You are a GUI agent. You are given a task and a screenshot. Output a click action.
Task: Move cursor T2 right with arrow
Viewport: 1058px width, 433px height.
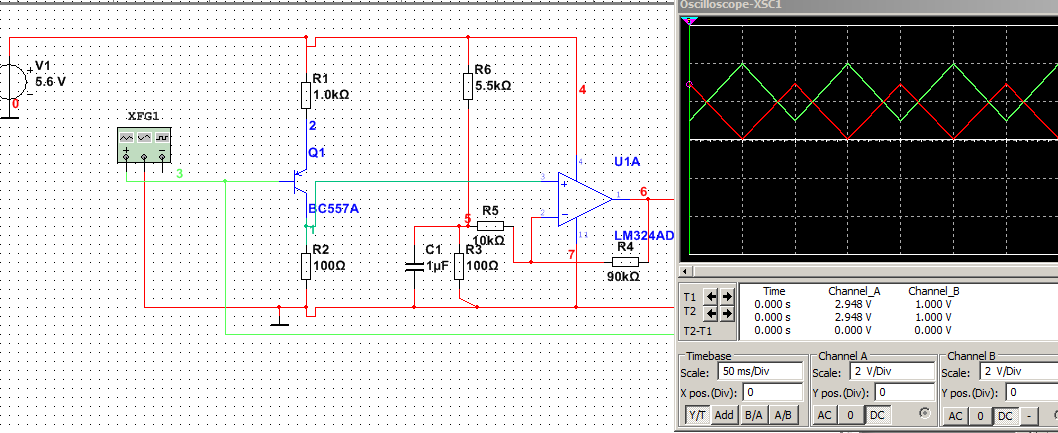[727, 311]
